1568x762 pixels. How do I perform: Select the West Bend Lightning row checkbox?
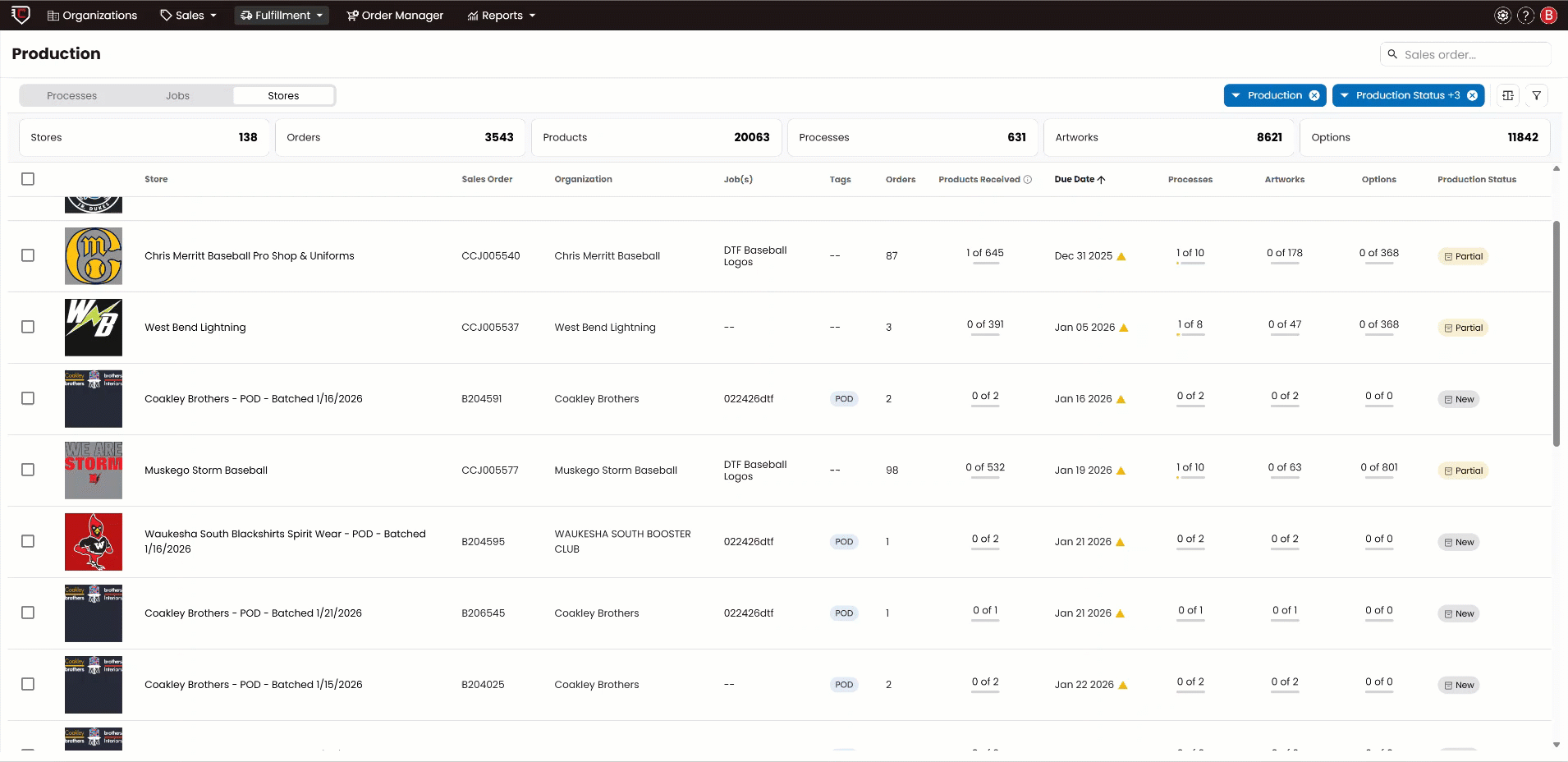(28, 327)
